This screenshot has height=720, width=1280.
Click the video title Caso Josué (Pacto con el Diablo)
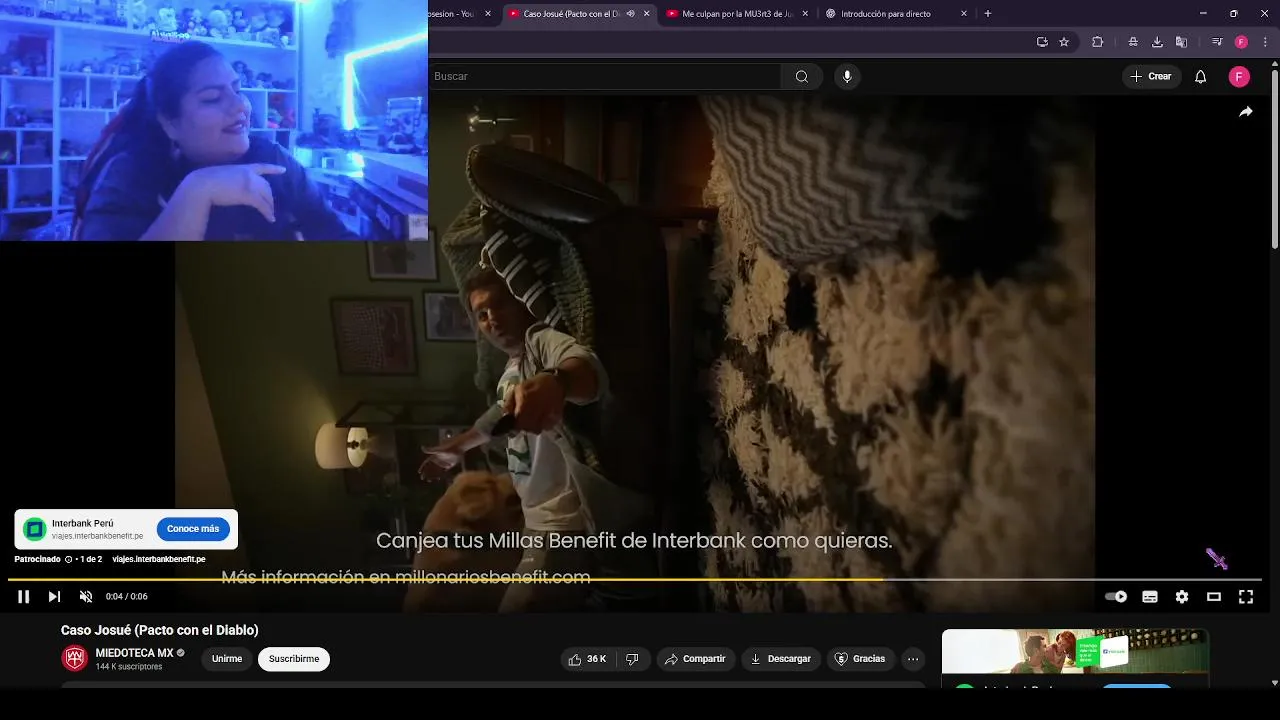click(160, 630)
